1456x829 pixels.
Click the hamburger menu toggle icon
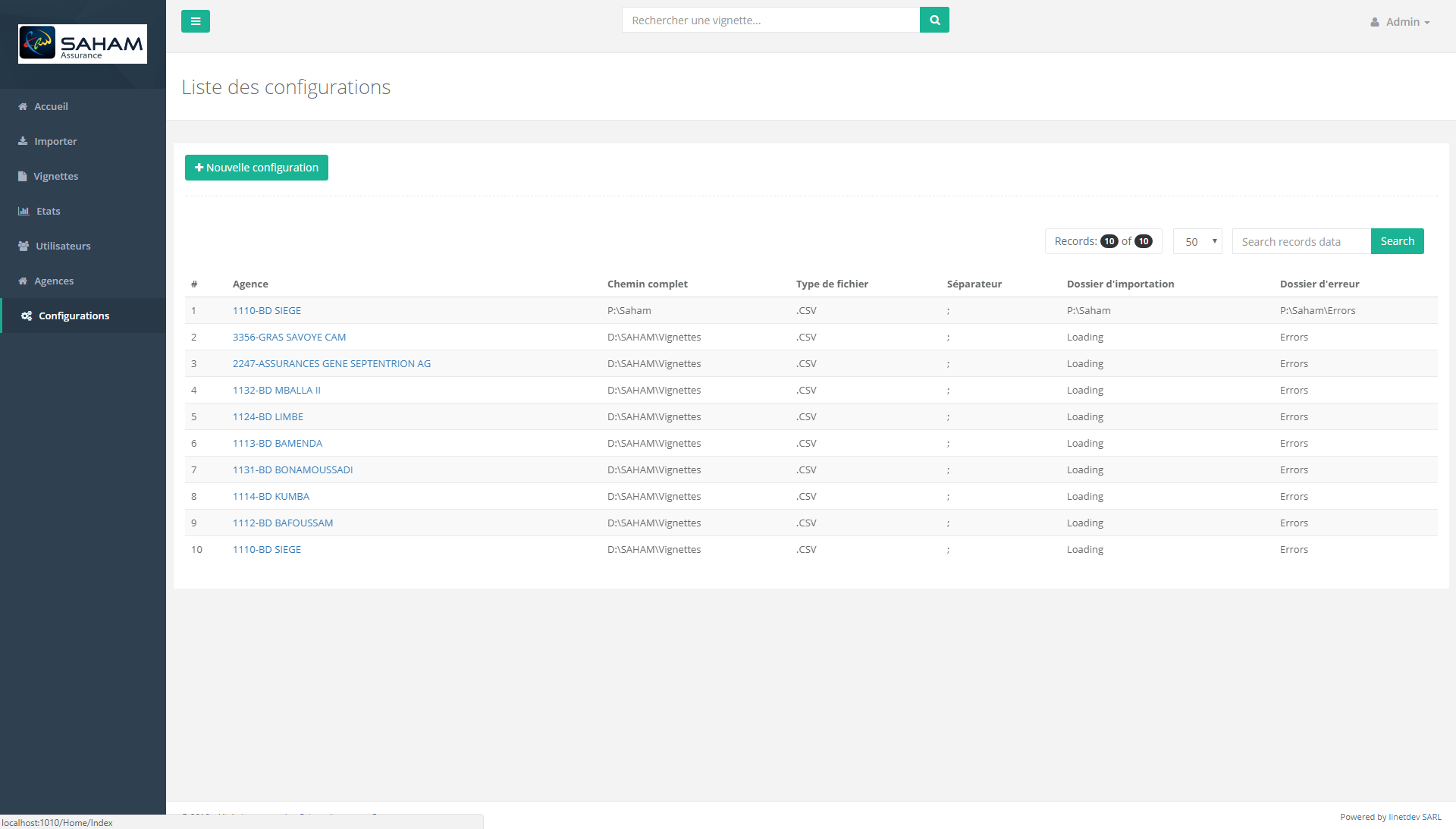pos(196,21)
